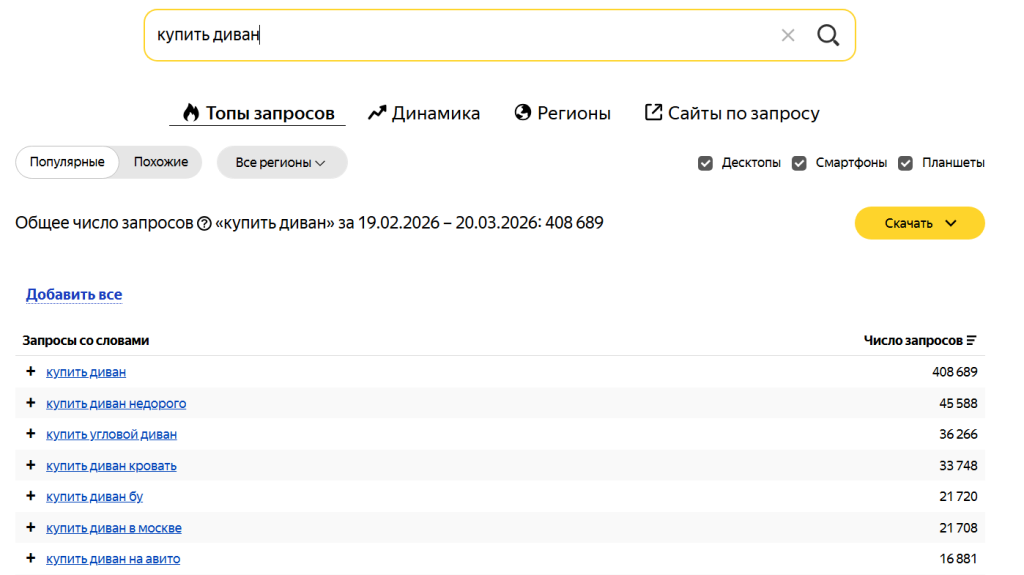This screenshot has width=1024, height=575.
Task: Open the Динамика tab
Action: pos(424,113)
